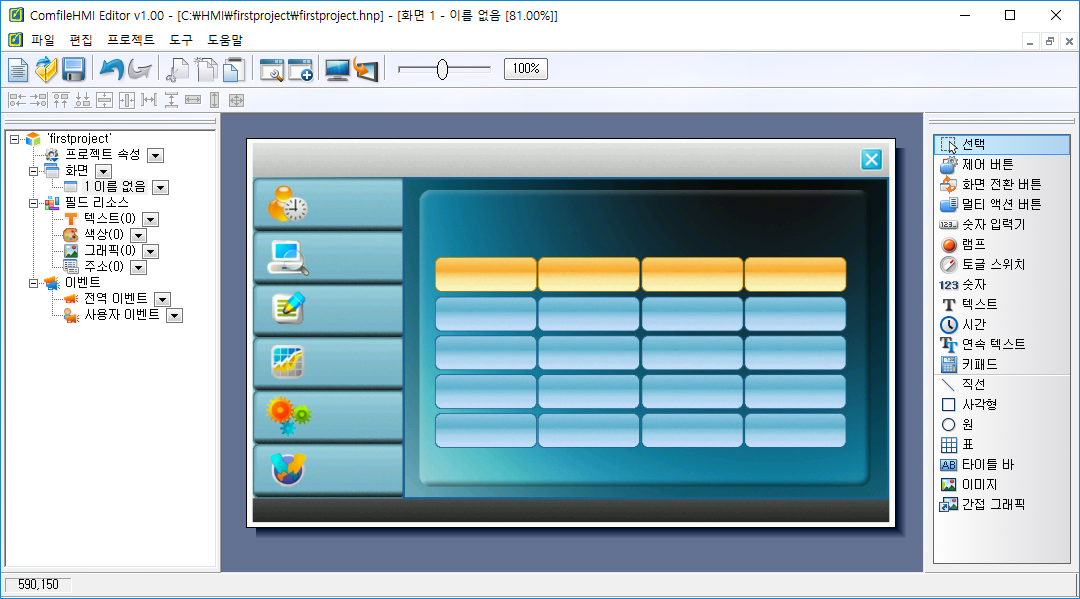Collapse the 이벤트 tree node

[34, 283]
